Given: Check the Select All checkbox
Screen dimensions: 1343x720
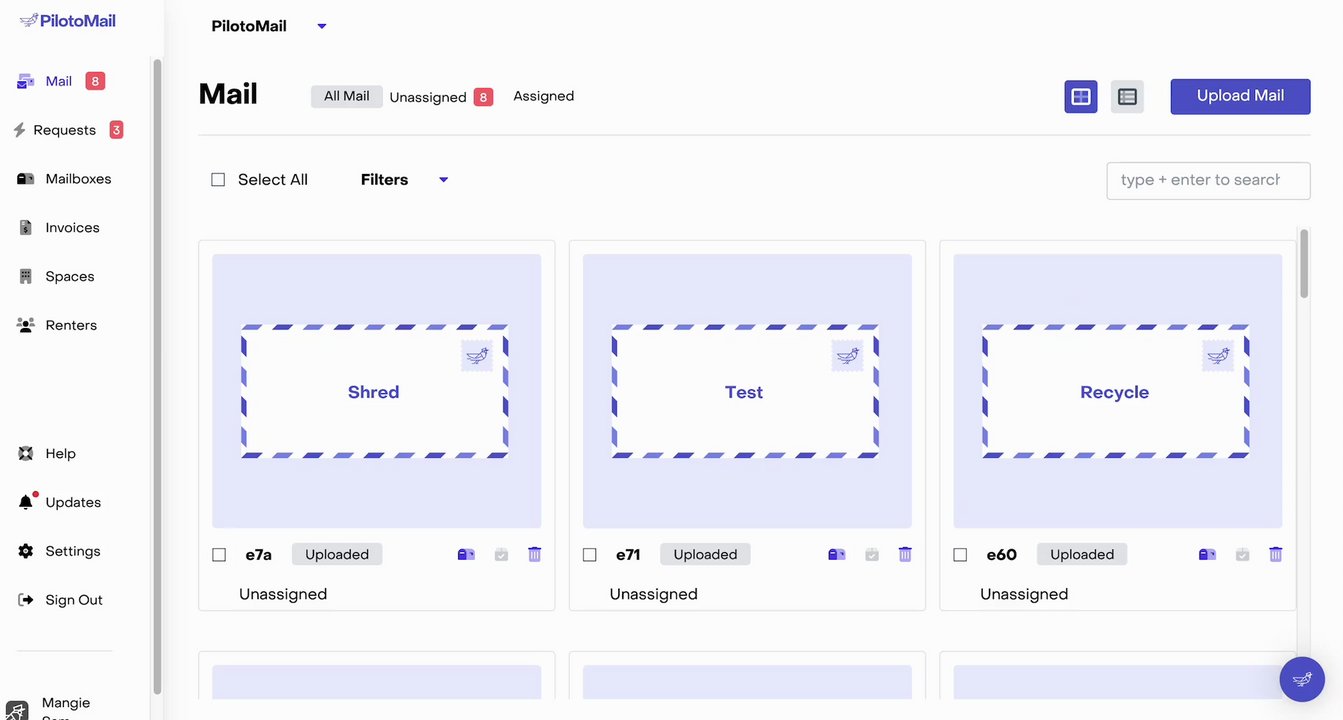Looking at the screenshot, I should [218, 180].
